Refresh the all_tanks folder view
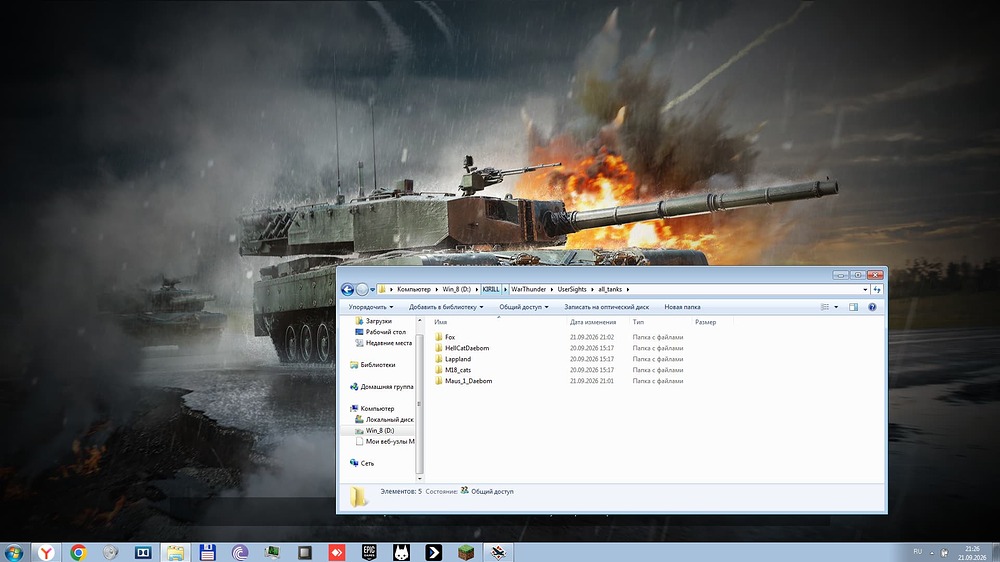Screen dimensions: 1000x562 877,290
